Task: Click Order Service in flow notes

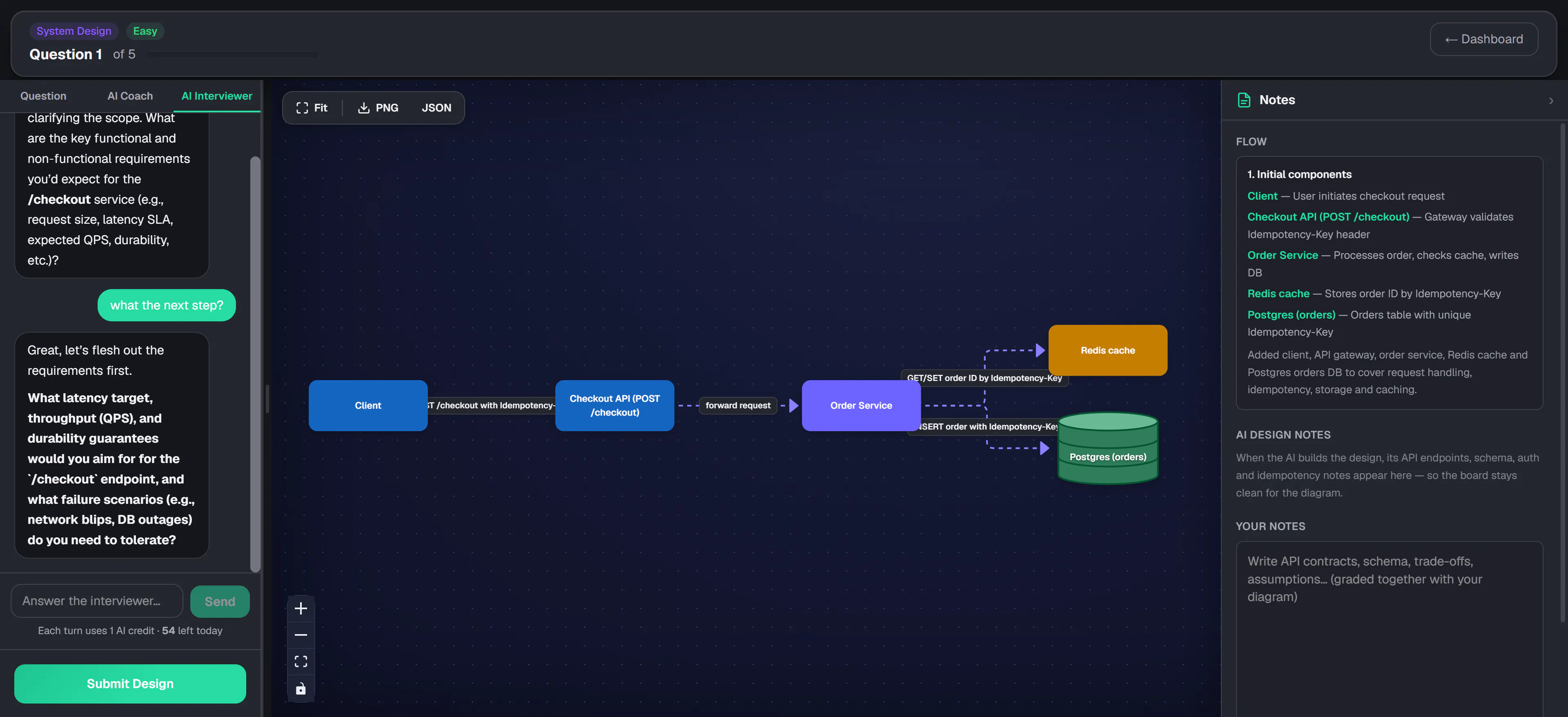Action: click(1283, 255)
